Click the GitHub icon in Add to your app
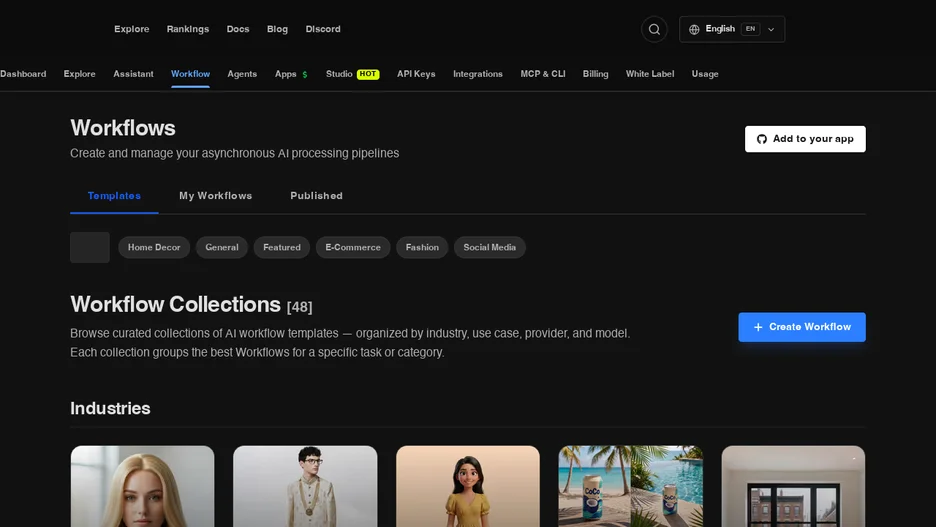Image resolution: width=936 pixels, height=527 pixels. pyautogui.click(x=762, y=139)
